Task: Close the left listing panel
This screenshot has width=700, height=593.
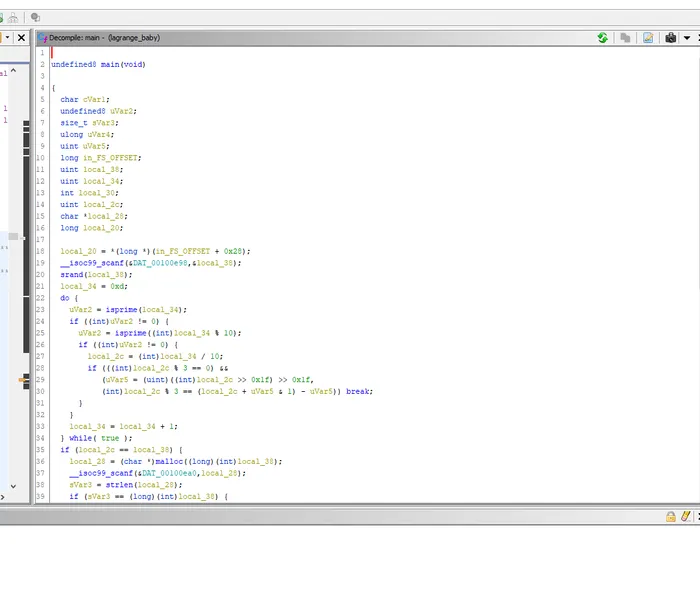Action: tap(21, 37)
